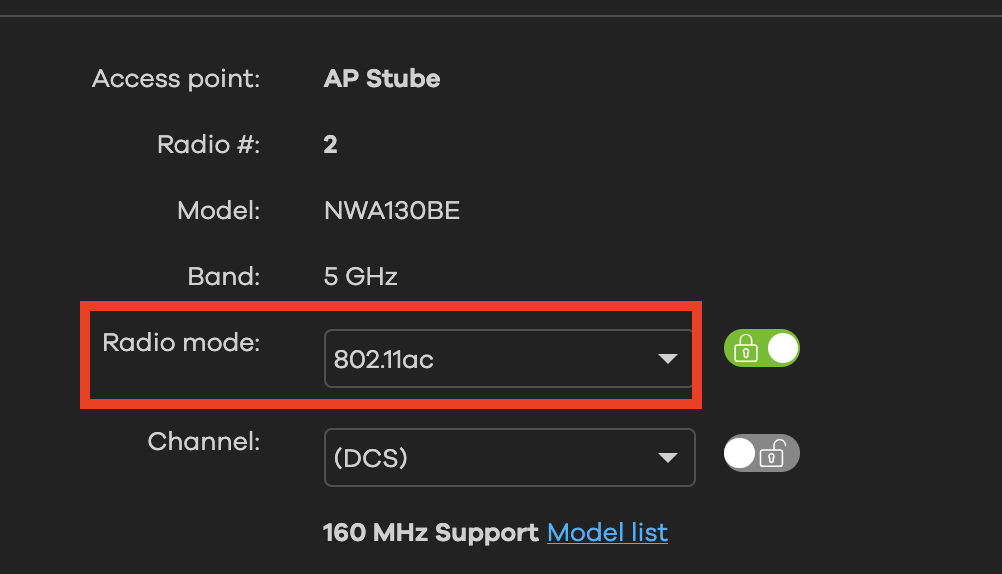Viewport: 1002px width, 574px height.
Task: Click the Radio mode dropdown arrow
Action: click(667, 359)
